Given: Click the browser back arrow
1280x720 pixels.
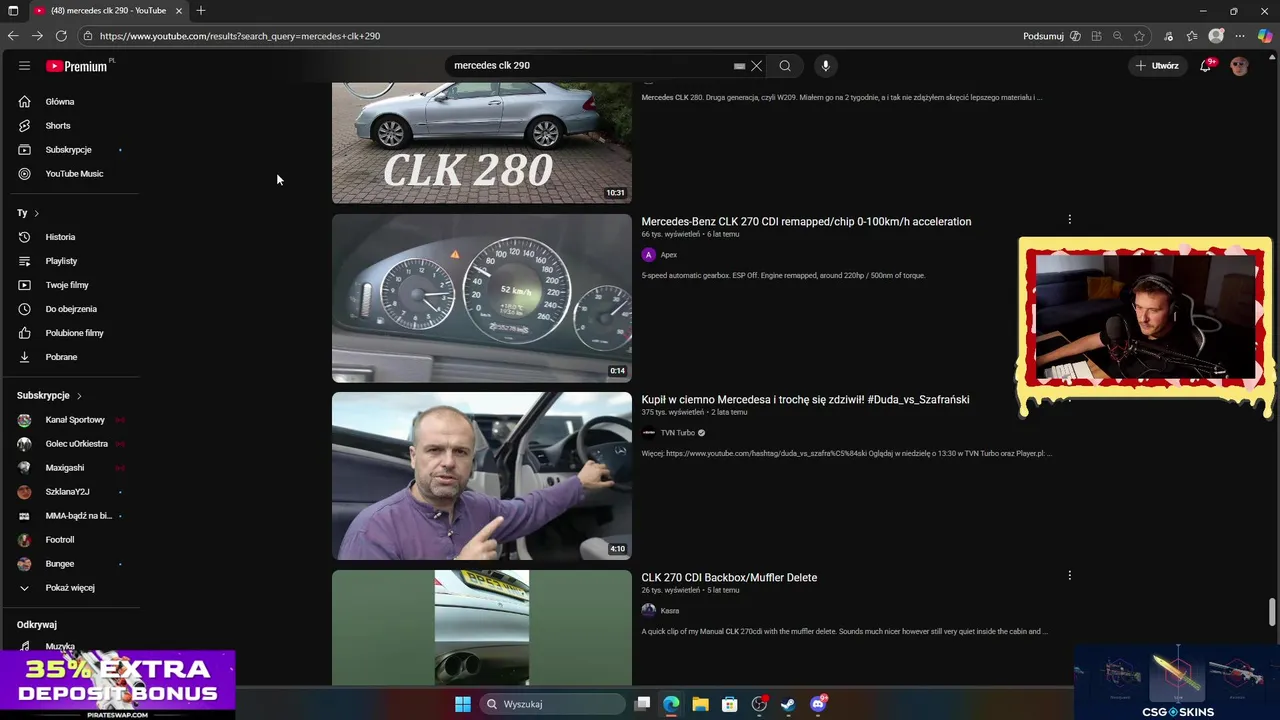Looking at the screenshot, I should point(13,36).
